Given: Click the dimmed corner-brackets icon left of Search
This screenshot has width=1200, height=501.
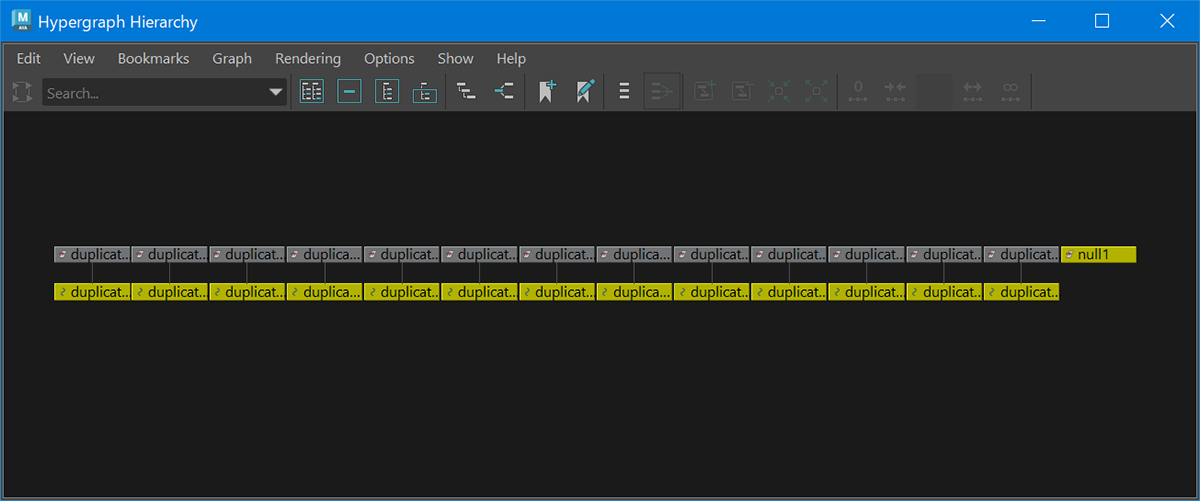Looking at the screenshot, I should pos(22,93).
